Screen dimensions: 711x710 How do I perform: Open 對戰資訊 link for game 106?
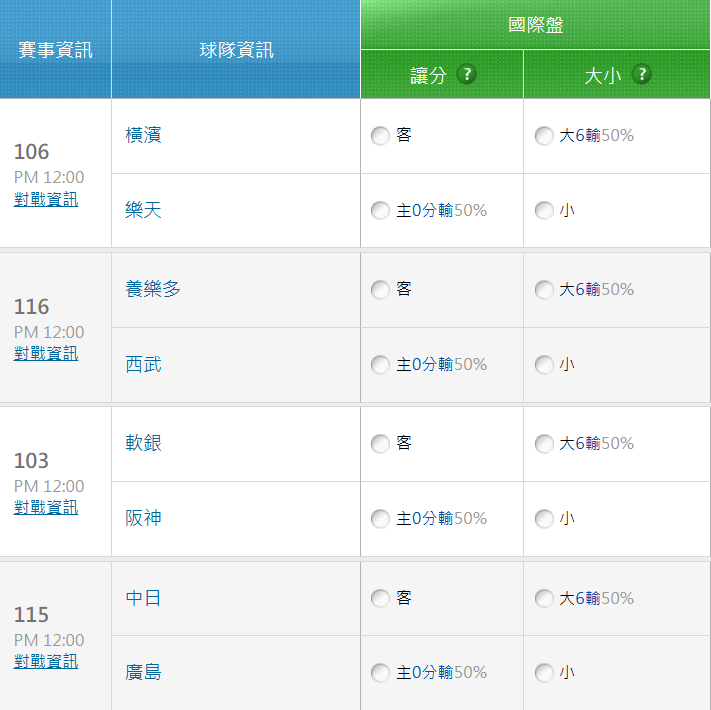[46, 199]
